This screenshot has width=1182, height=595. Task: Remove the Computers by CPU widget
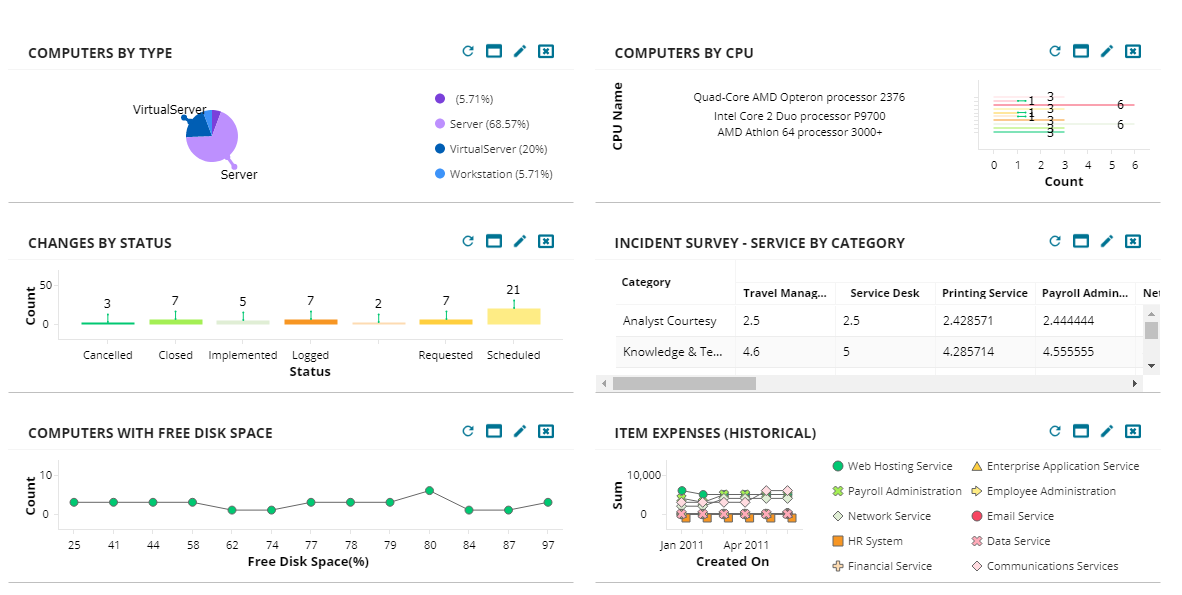(x=1133, y=50)
